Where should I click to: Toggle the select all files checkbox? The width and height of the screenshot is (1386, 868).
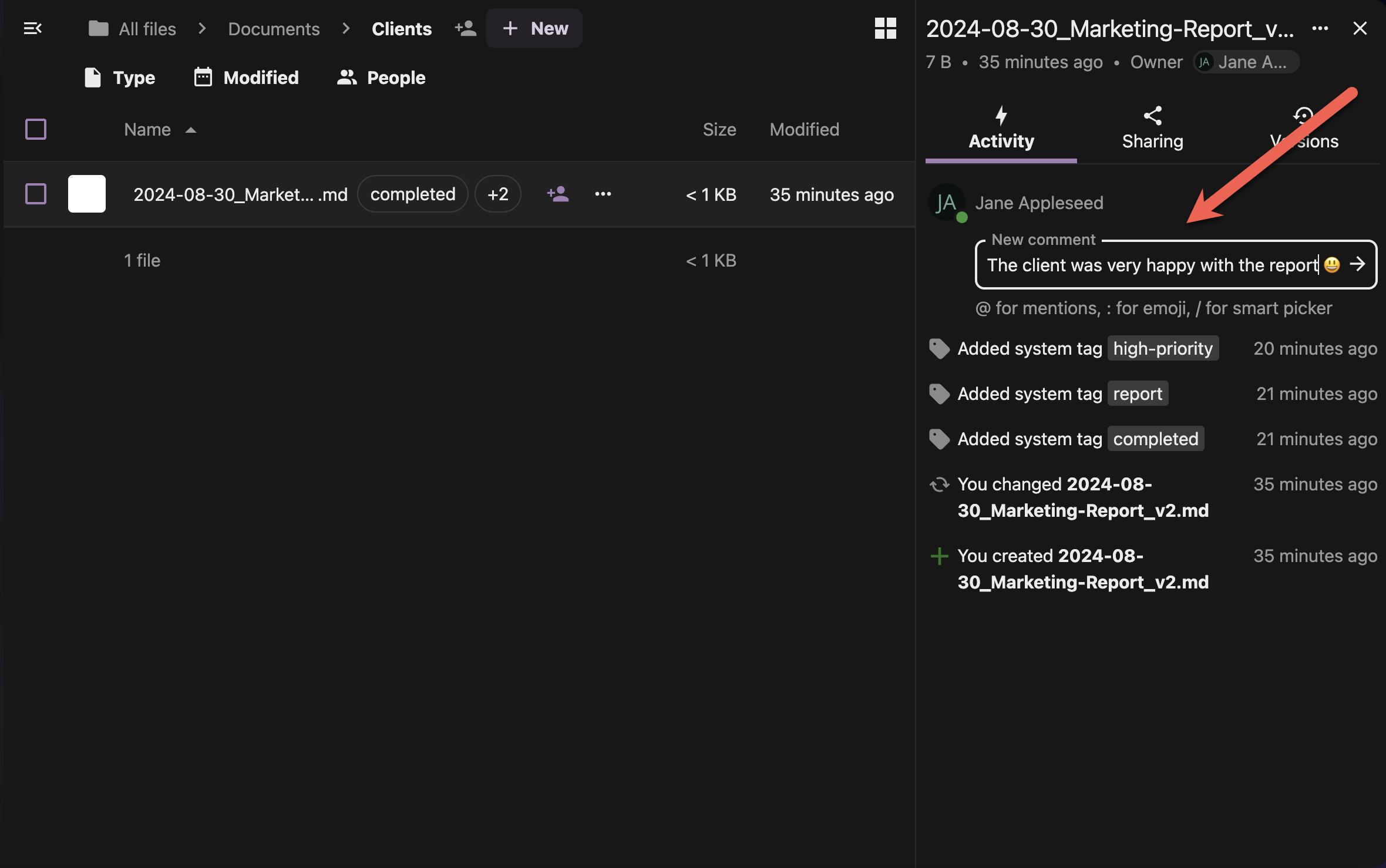tap(36, 129)
